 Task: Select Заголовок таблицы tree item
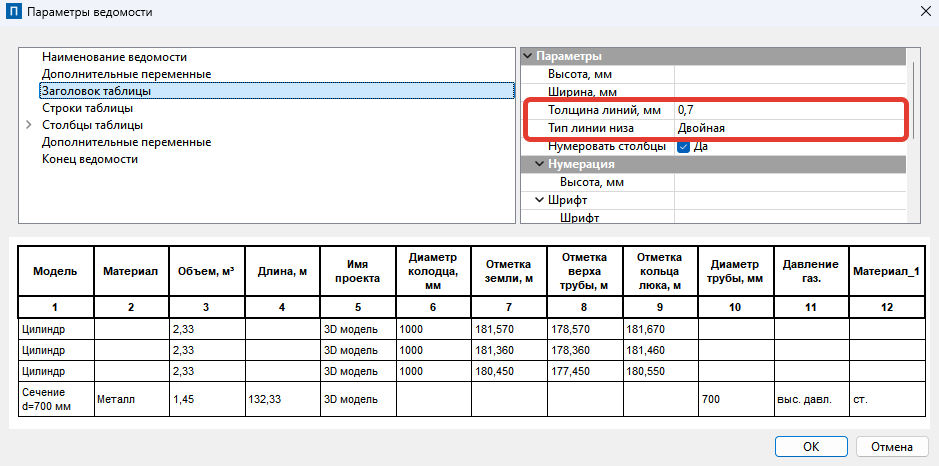277,91
